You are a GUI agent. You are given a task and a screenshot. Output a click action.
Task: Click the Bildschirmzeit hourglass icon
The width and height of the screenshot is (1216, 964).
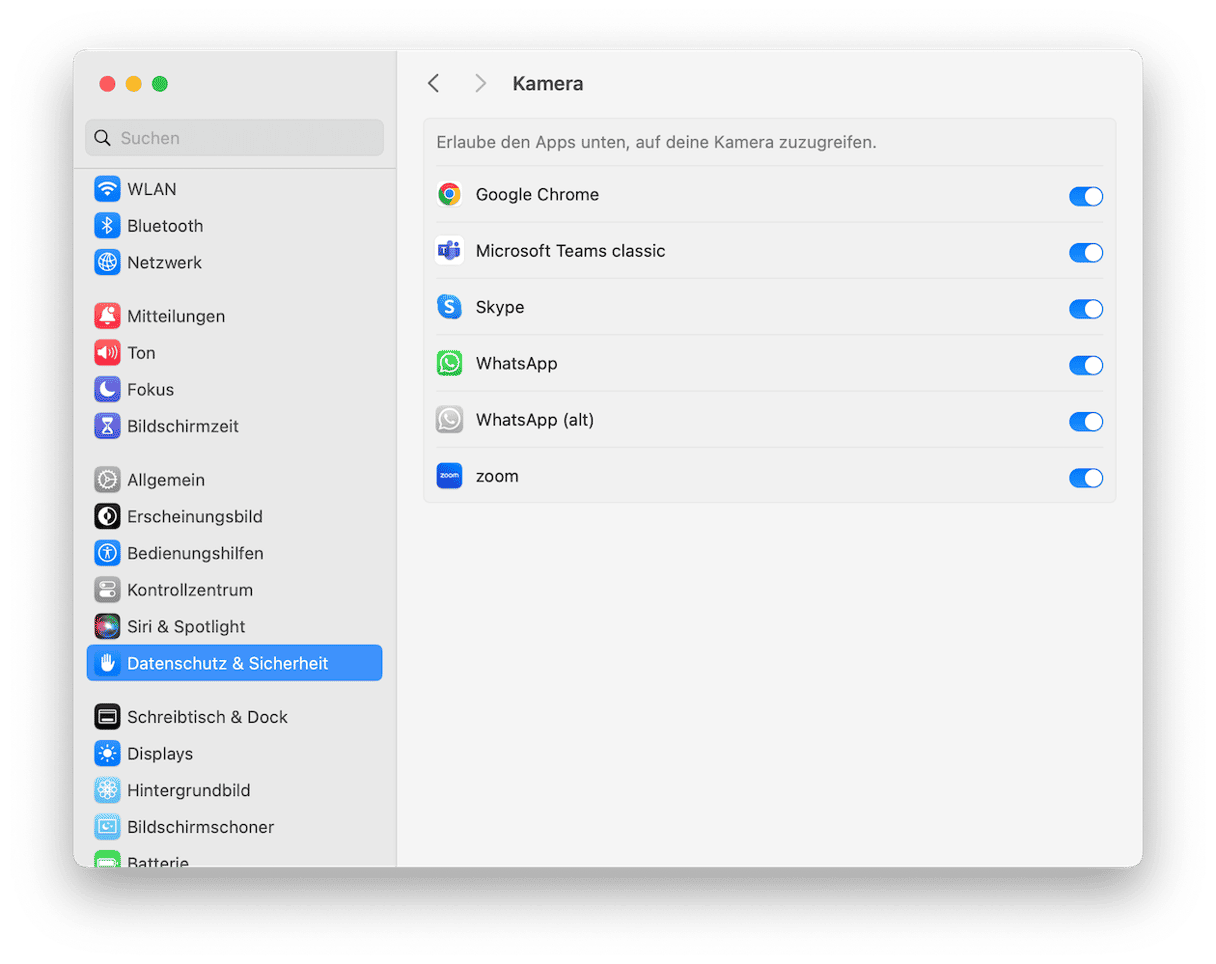(107, 426)
